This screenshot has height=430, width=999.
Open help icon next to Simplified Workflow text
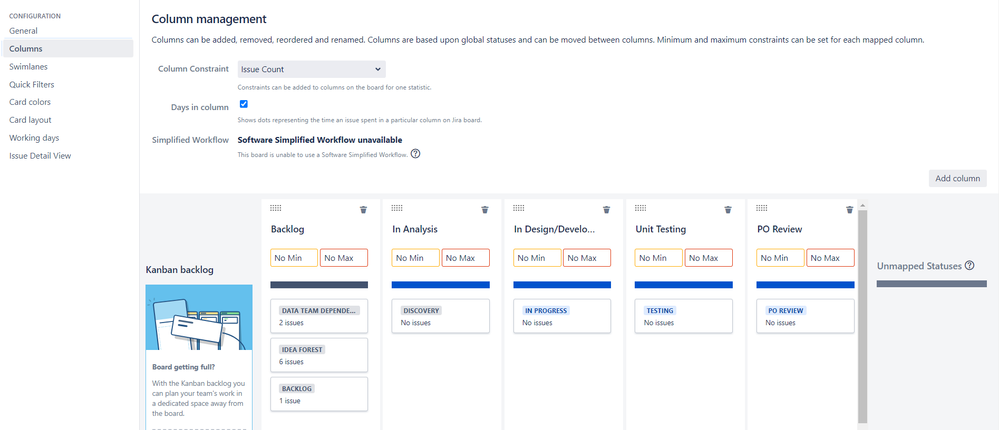point(415,154)
